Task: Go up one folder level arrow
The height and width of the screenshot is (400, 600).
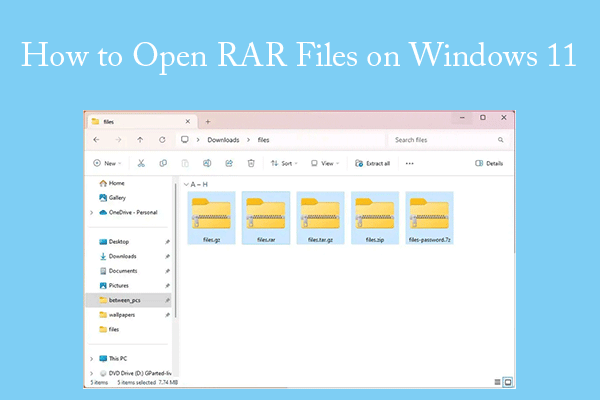Action: 140,140
